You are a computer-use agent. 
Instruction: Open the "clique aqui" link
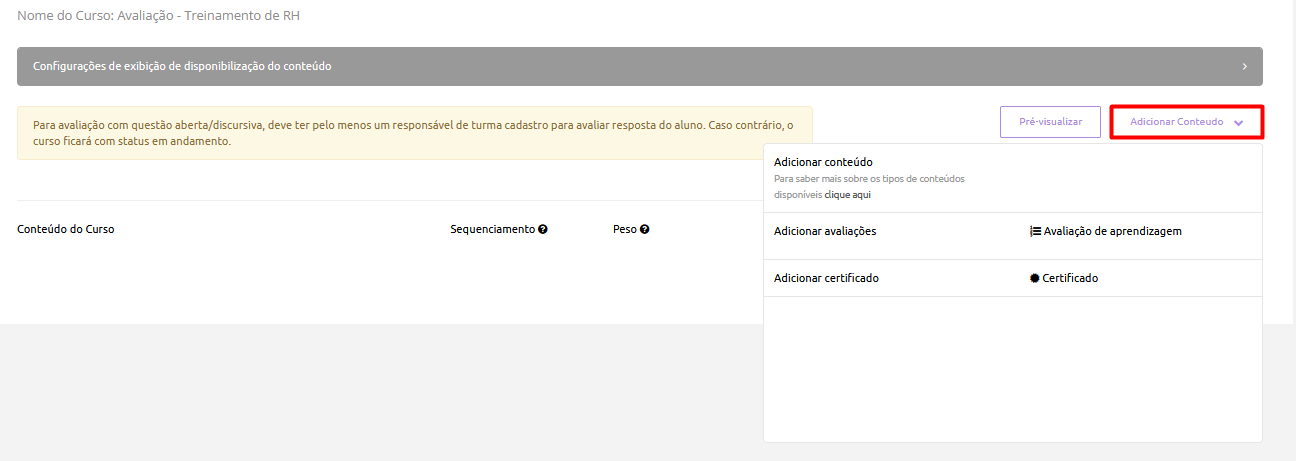847,195
